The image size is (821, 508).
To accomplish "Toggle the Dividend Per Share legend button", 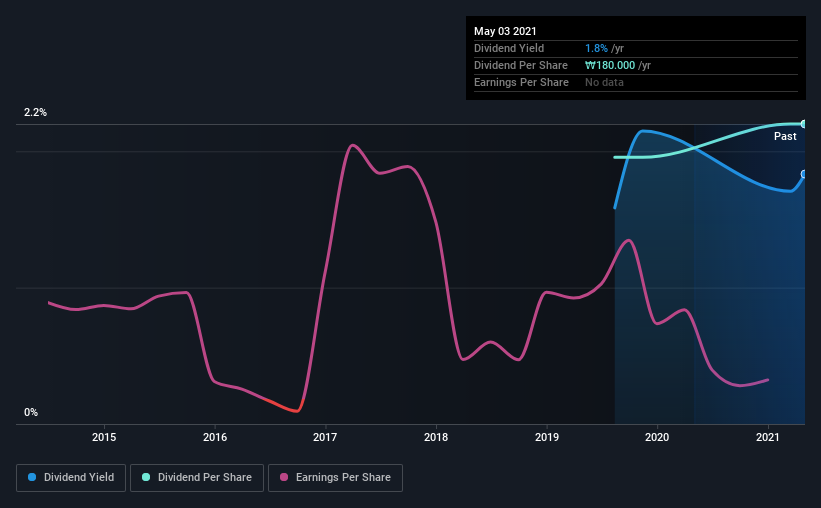I will point(197,478).
